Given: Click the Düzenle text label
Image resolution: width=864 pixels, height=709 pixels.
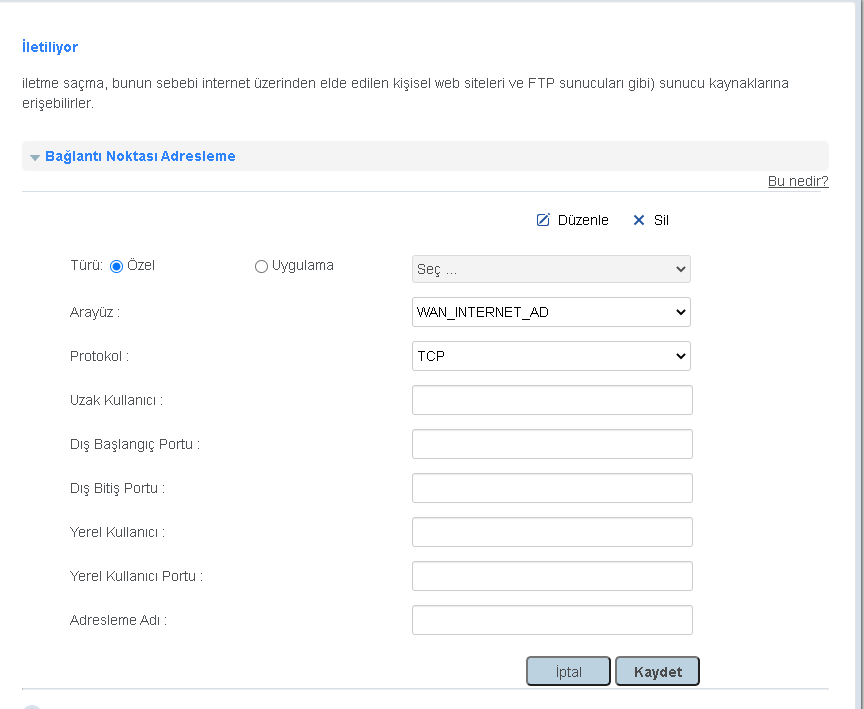Looking at the screenshot, I should pyautogui.click(x=583, y=220).
